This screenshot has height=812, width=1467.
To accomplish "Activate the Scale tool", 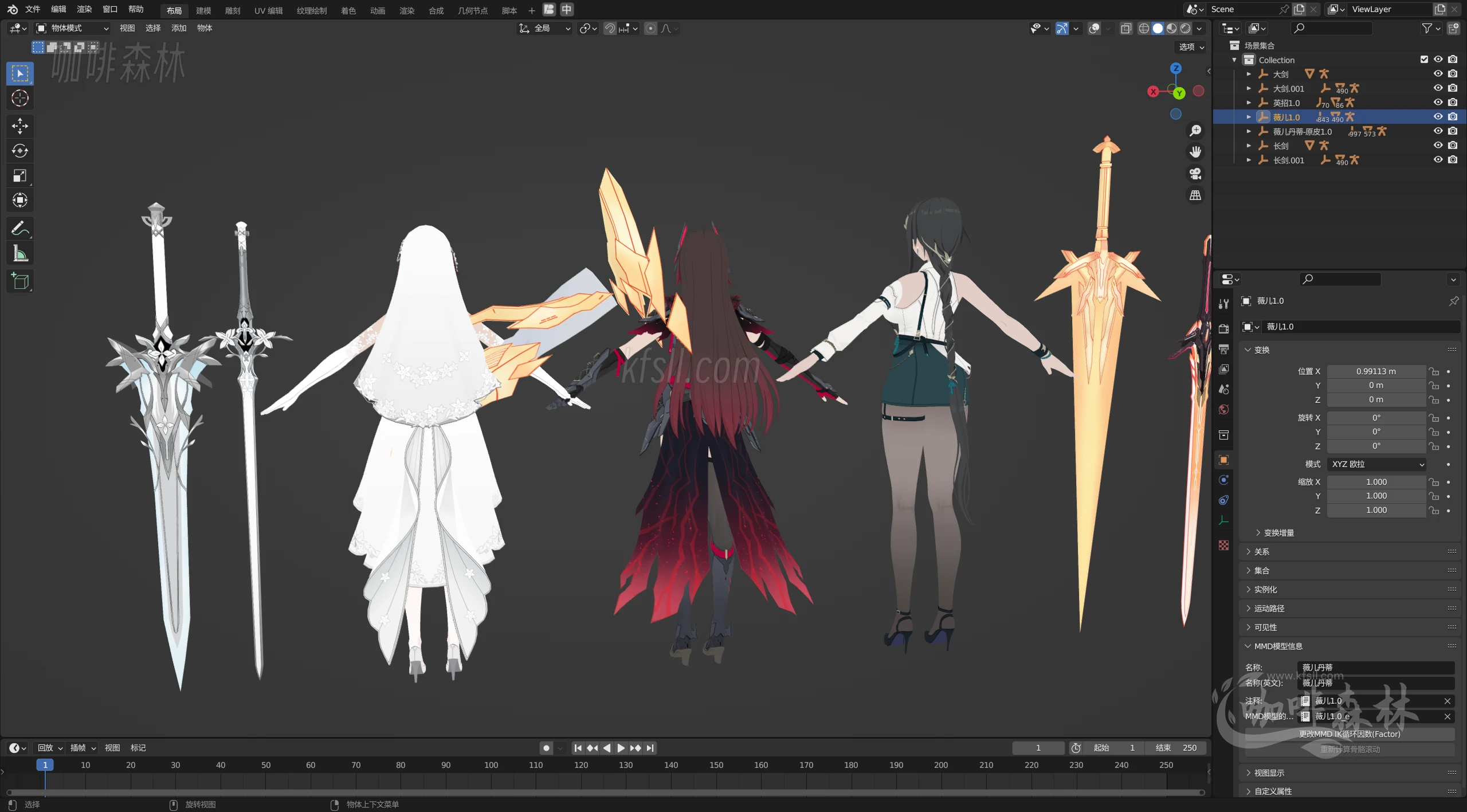I will pos(20,175).
